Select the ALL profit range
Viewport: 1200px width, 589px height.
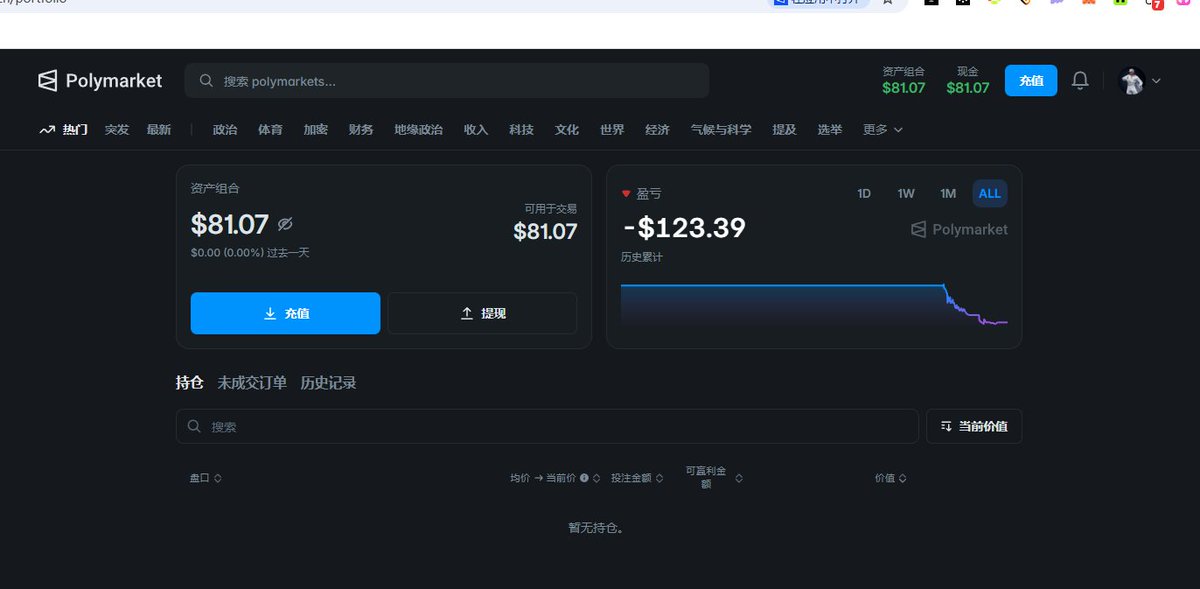pyautogui.click(x=989, y=194)
